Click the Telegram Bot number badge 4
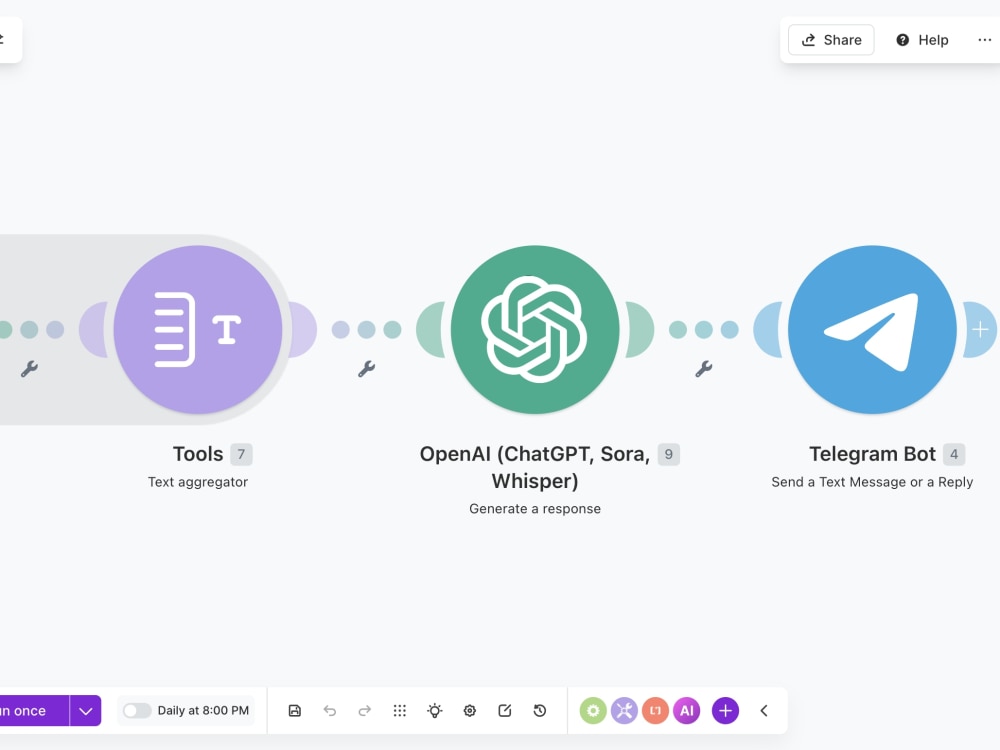Viewport: 1000px width, 750px height. 954,454
